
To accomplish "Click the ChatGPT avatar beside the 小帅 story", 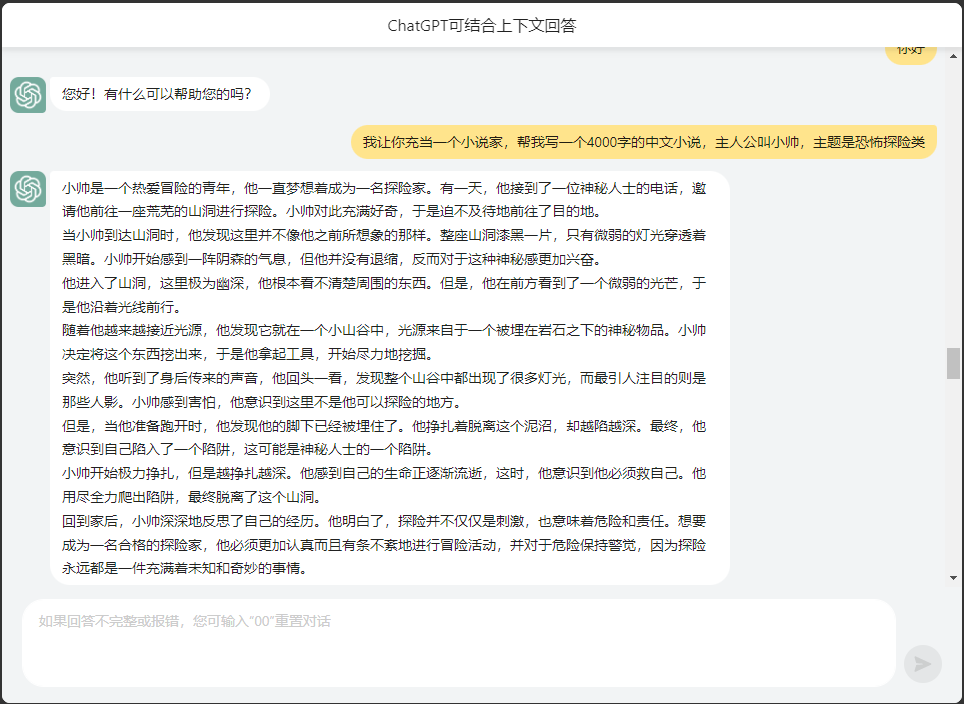I will click(x=28, y=189).
